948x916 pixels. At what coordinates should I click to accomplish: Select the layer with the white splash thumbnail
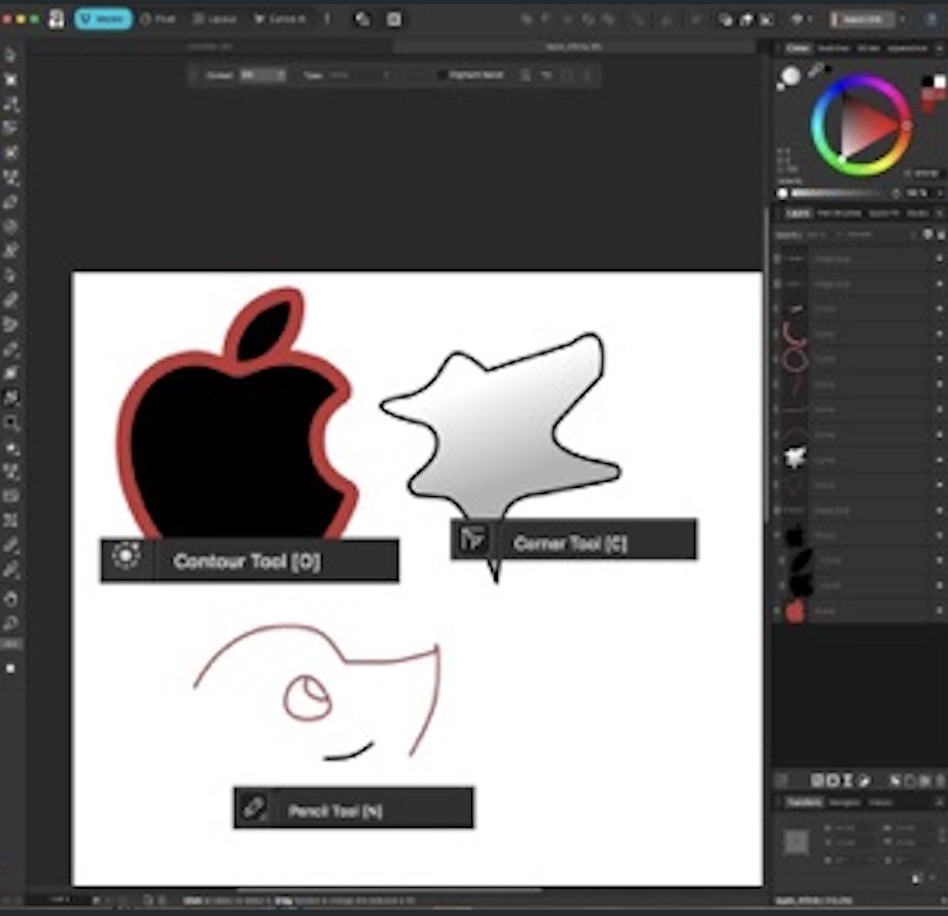859,460
